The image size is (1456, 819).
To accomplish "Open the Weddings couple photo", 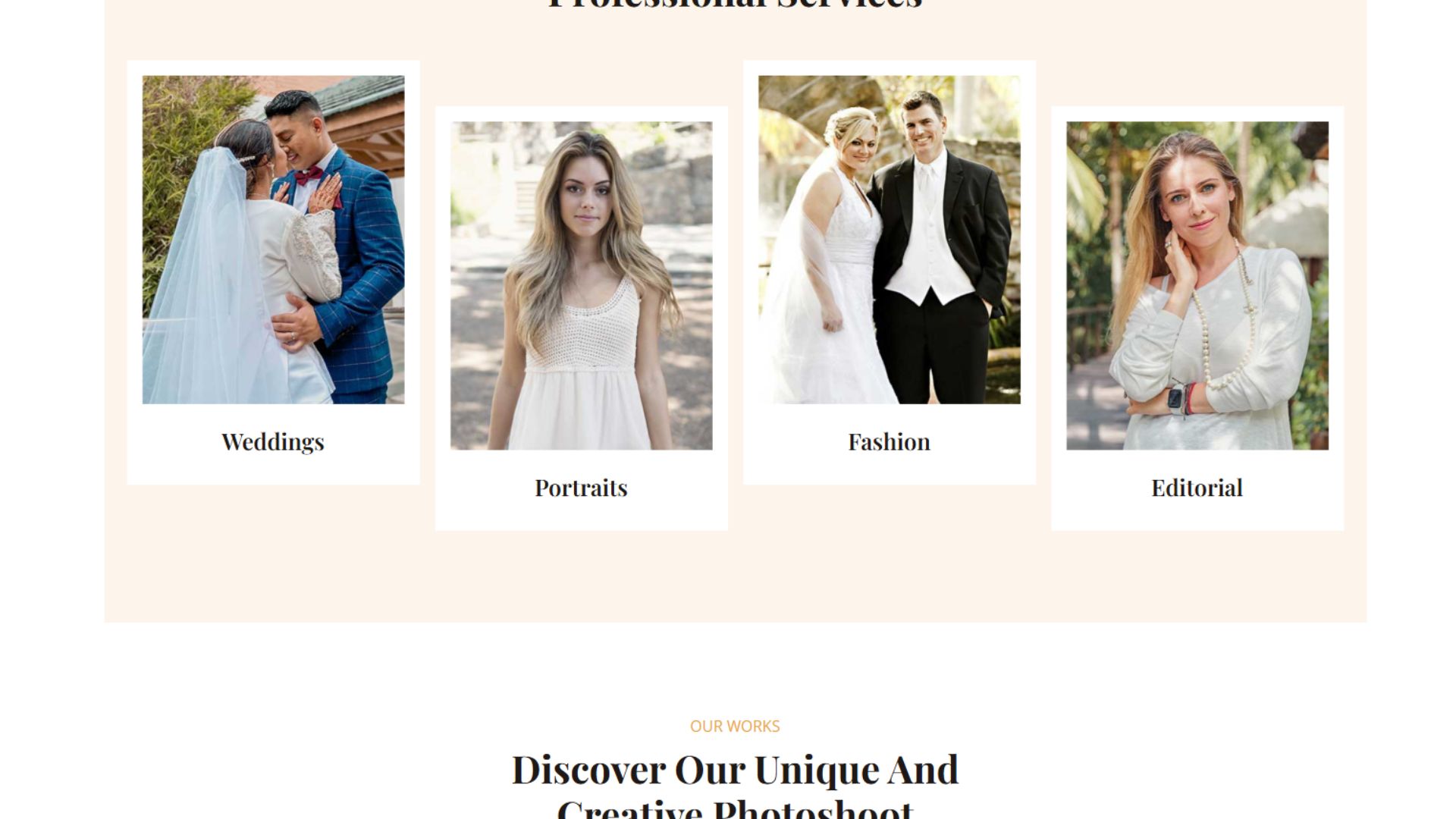I will pyautogui.click(x=273, y=240).
